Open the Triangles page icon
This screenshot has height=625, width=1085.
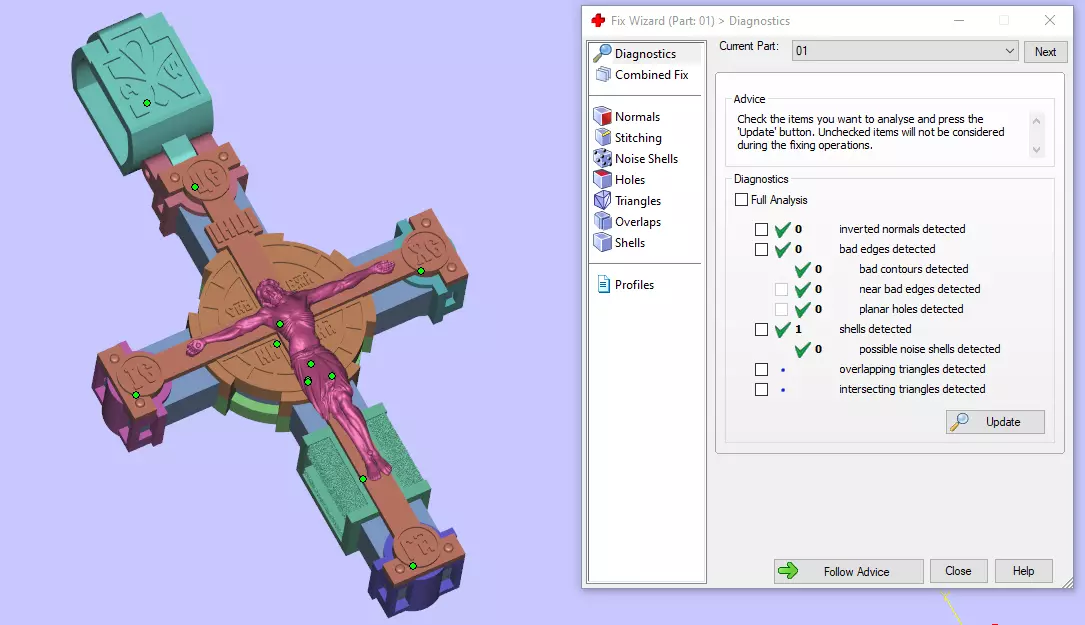pyautogui.click(x=603, y=200)
